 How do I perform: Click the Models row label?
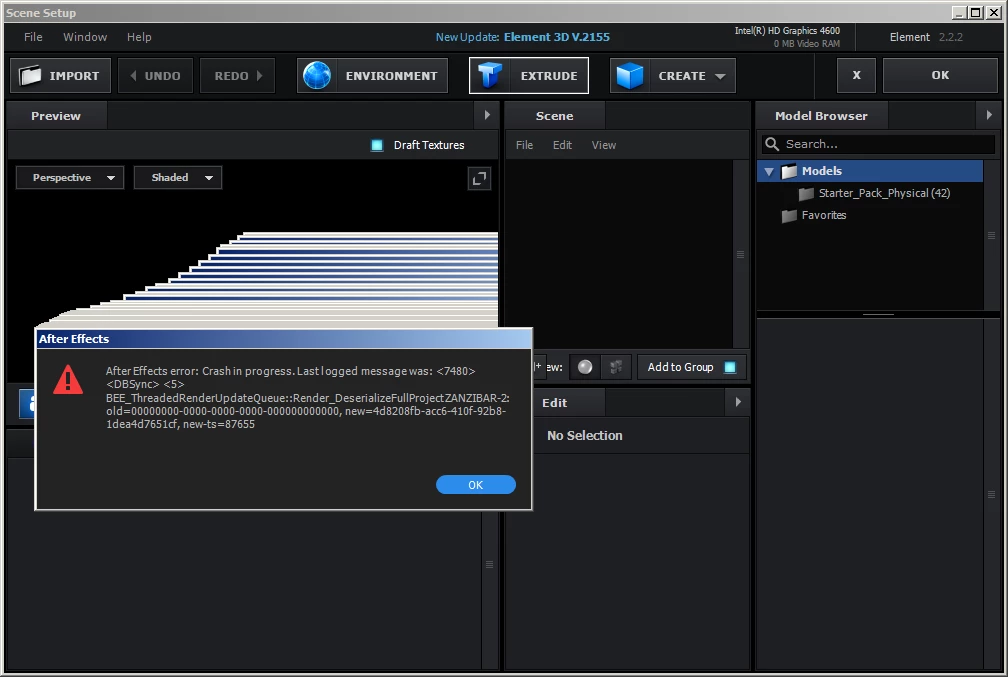(x=822, y=171)
